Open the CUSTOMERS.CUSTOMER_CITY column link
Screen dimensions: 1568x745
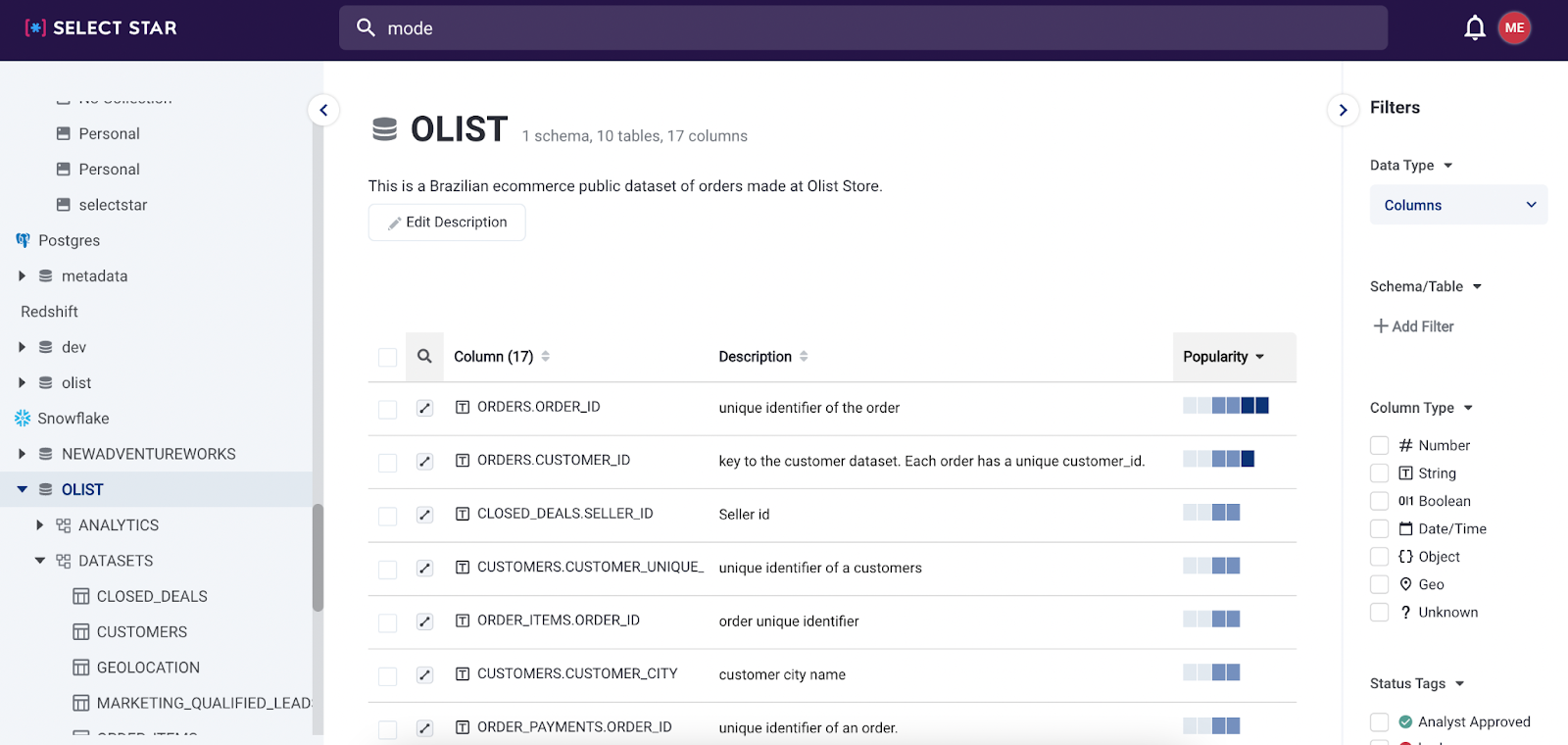(577, 673)
